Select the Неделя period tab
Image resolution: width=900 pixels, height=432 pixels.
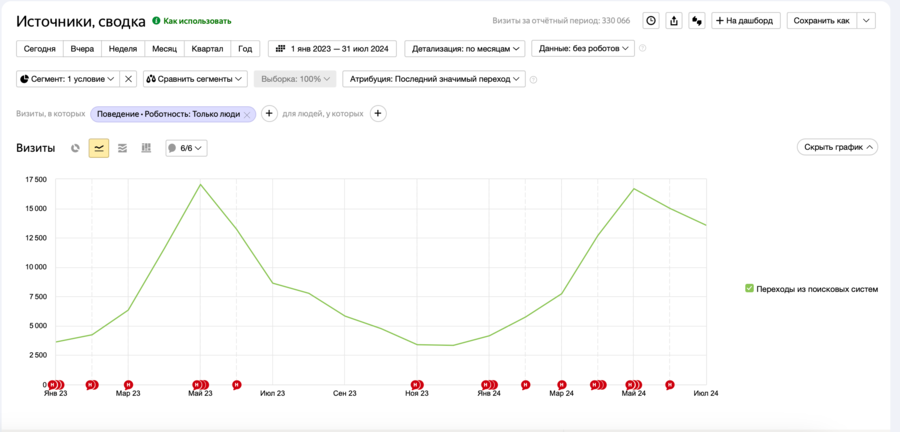pyautogui.click(x=123, y=49)
